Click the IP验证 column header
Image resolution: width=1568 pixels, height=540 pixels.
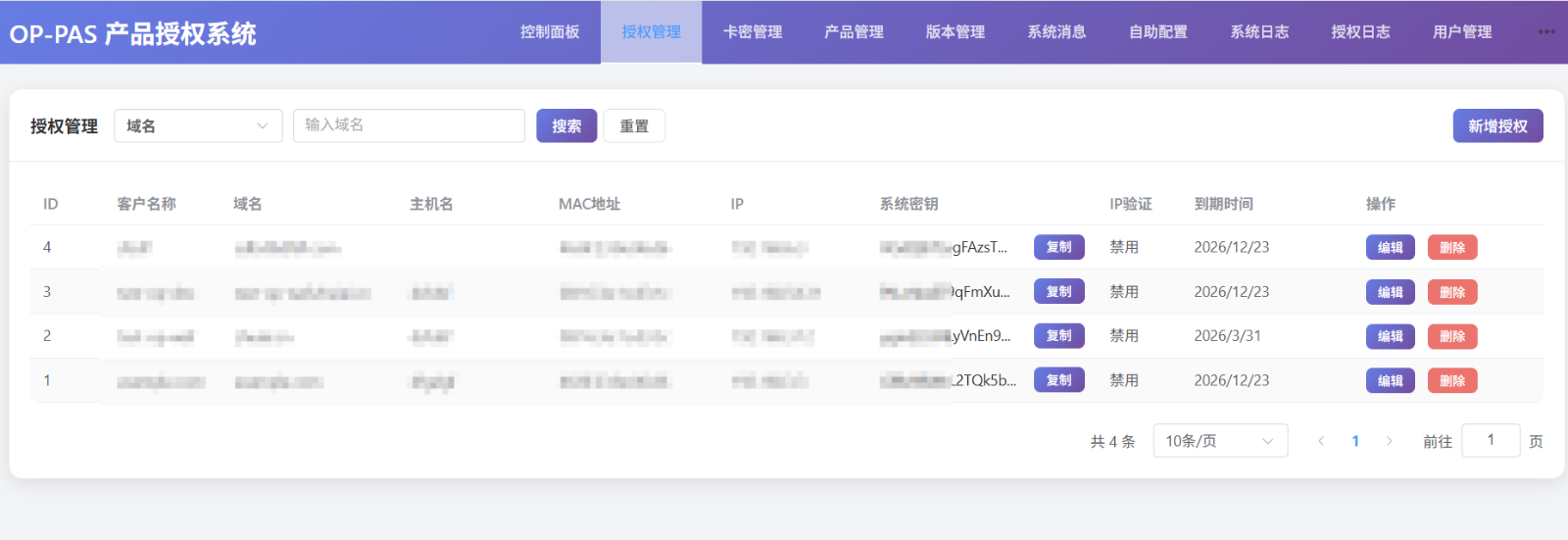1131,204
